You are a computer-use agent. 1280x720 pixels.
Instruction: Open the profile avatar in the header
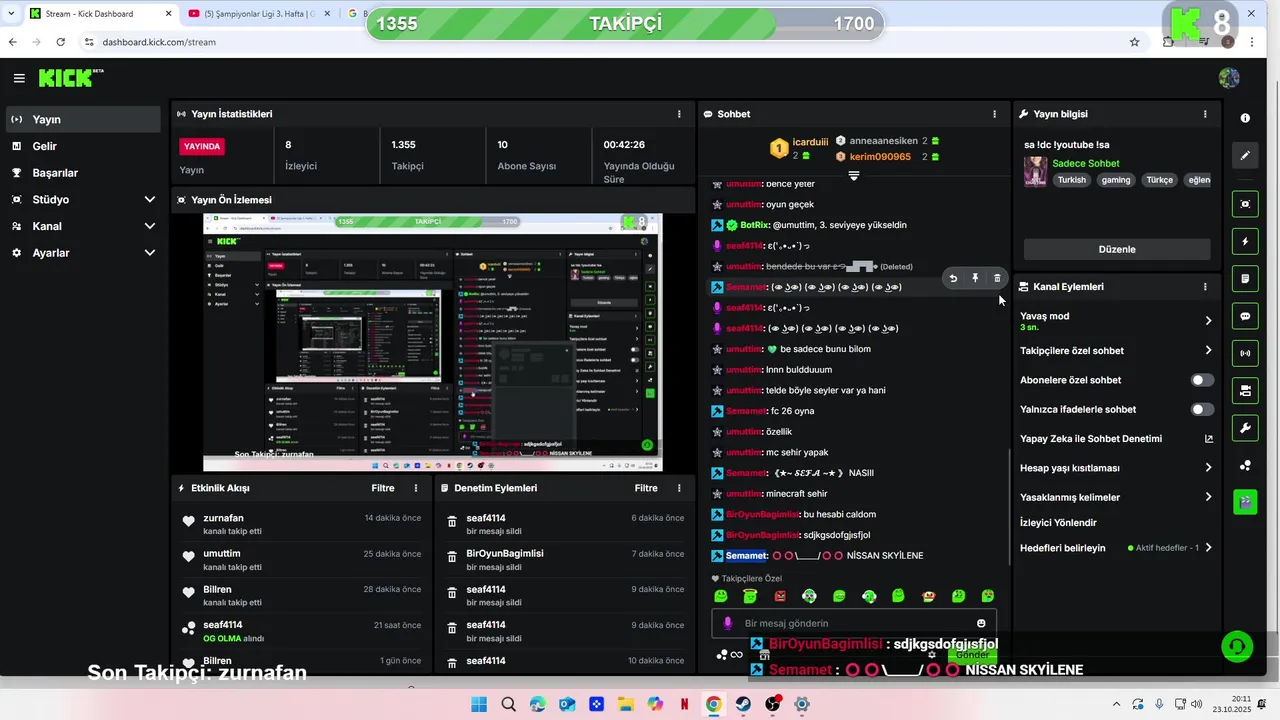click(1229, 78)
